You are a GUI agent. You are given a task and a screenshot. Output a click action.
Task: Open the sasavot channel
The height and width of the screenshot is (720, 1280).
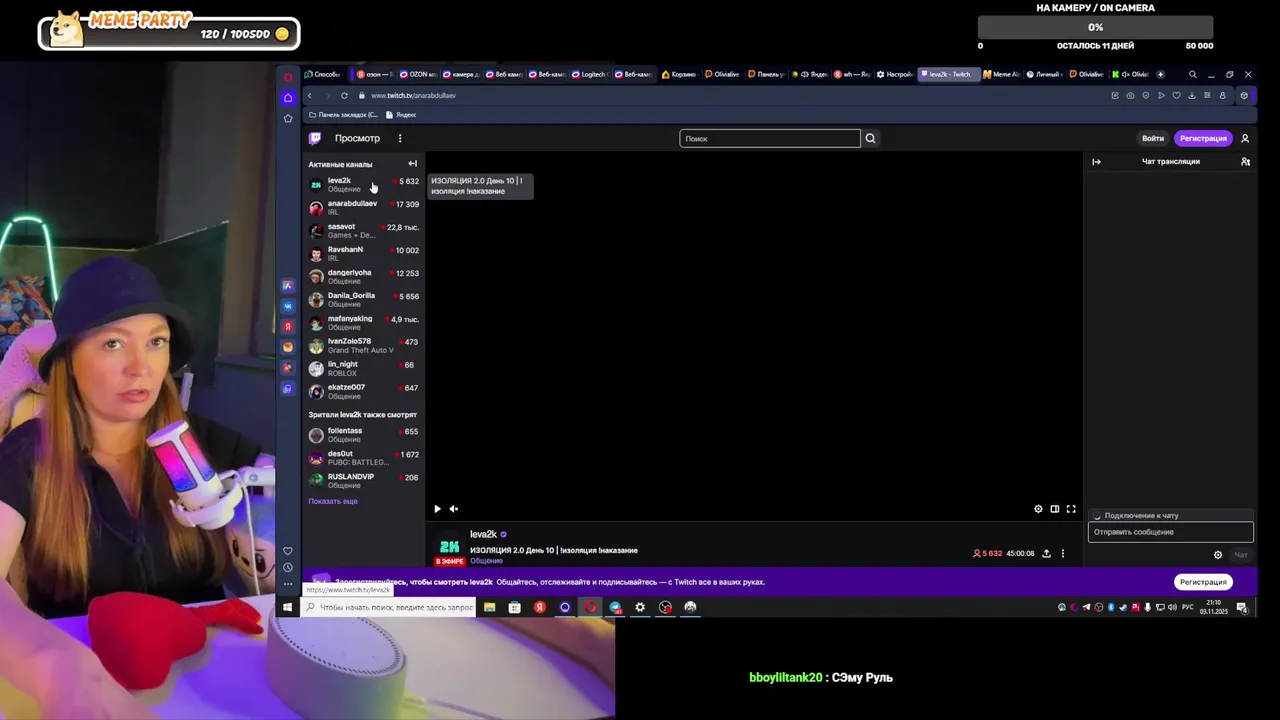363,231
